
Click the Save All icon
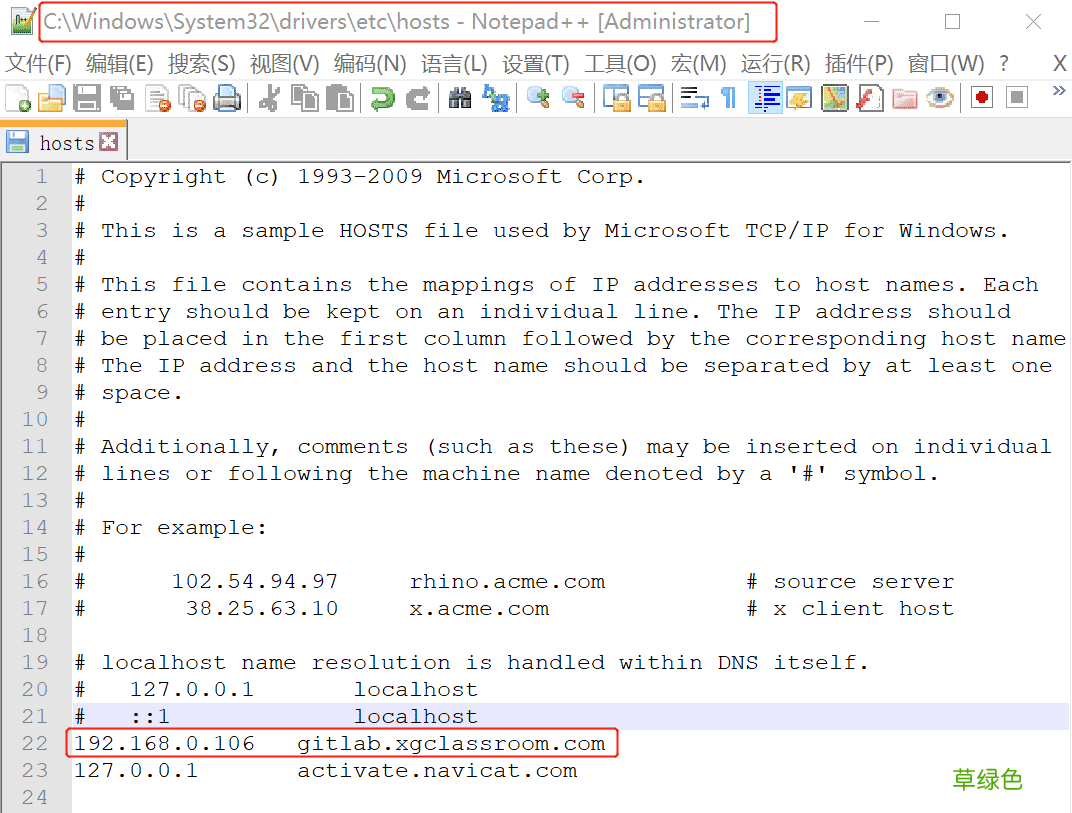(x=122, y=98)
